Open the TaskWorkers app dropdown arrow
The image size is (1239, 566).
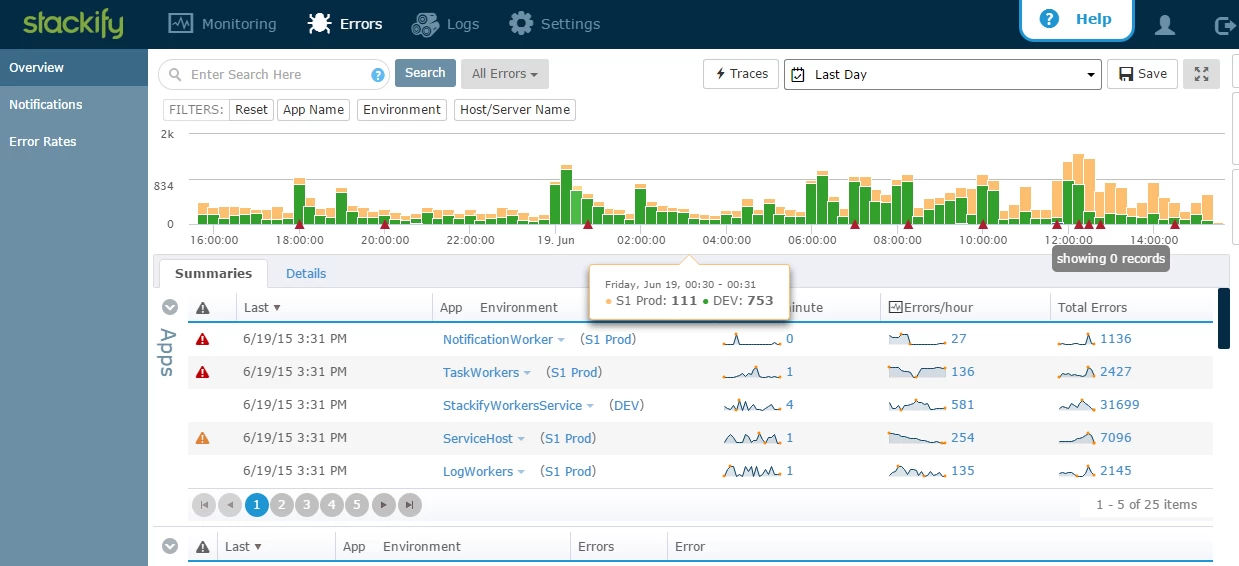point(527,373)
